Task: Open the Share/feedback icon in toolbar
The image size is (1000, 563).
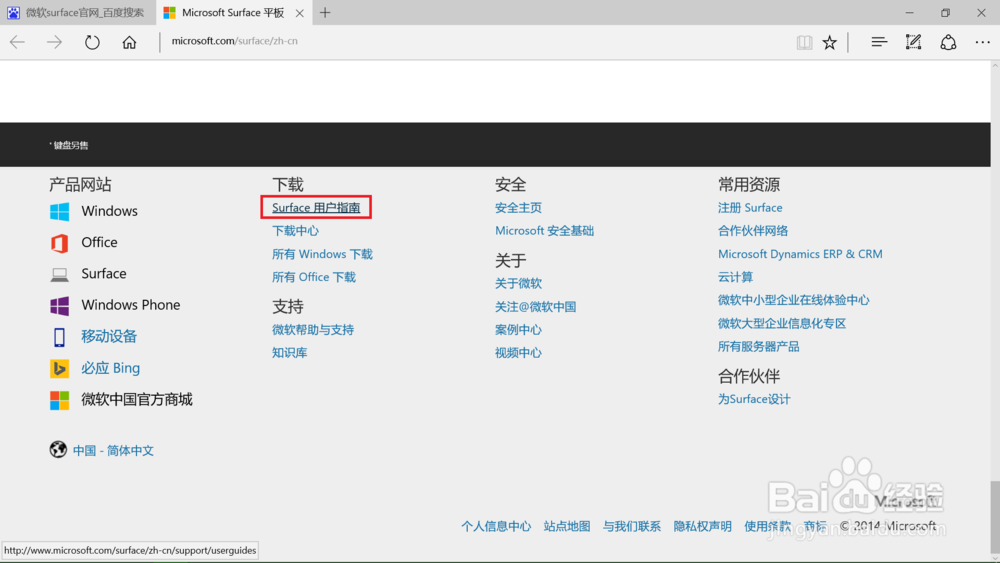Action: 948,42
